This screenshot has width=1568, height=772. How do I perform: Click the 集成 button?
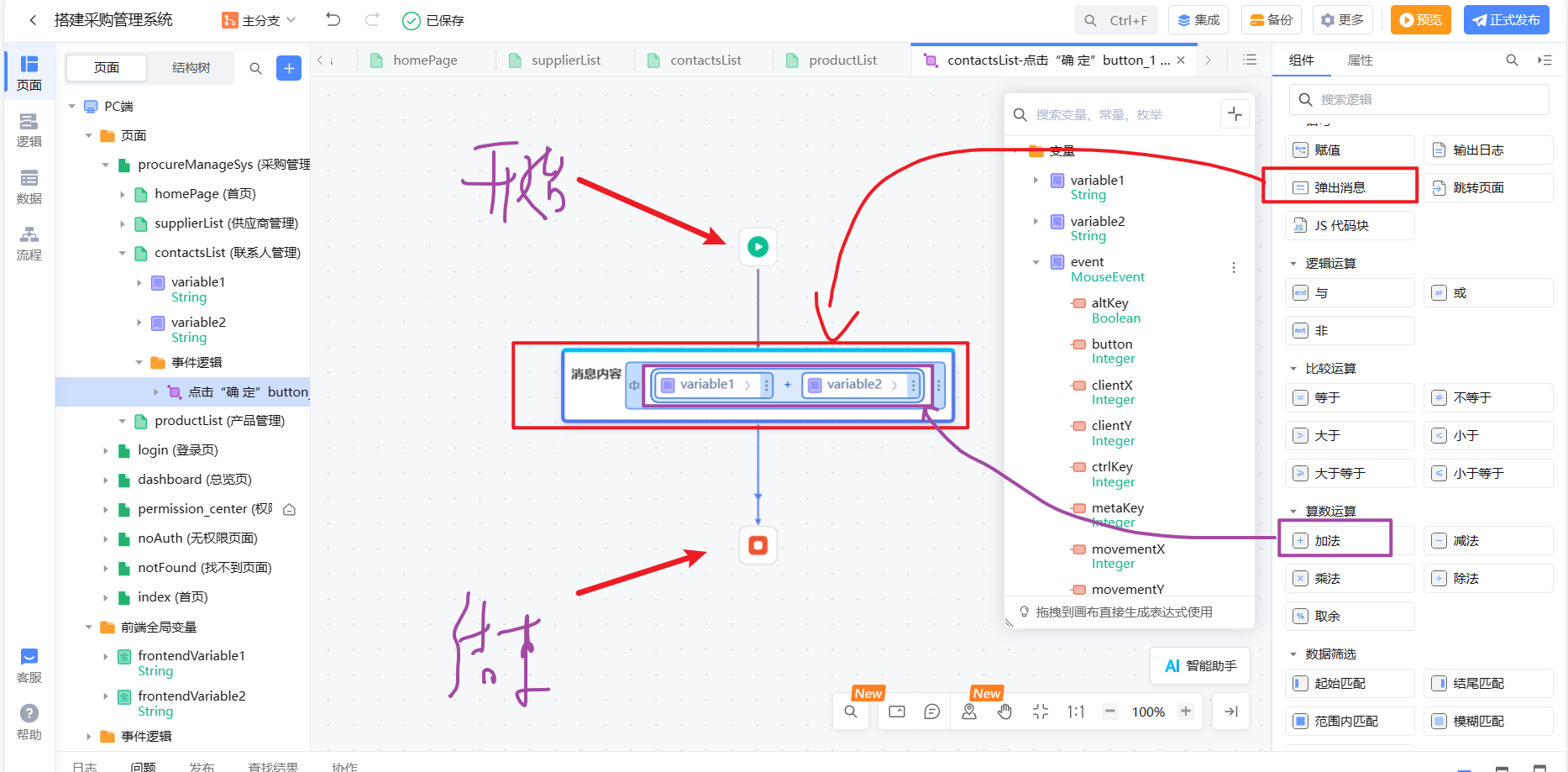coord(1198,20)
